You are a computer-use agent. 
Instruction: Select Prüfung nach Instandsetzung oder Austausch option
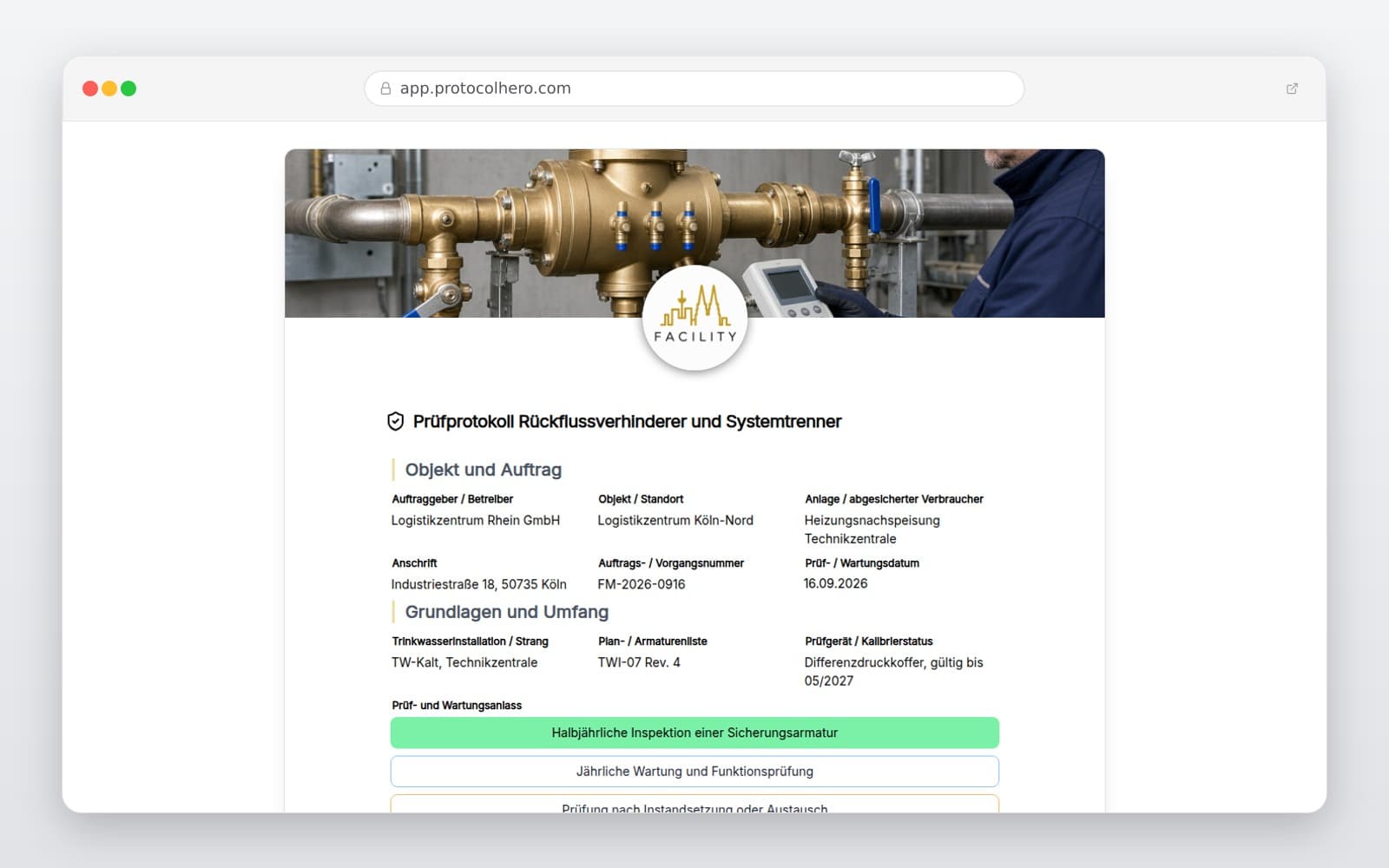coord(694,805)
